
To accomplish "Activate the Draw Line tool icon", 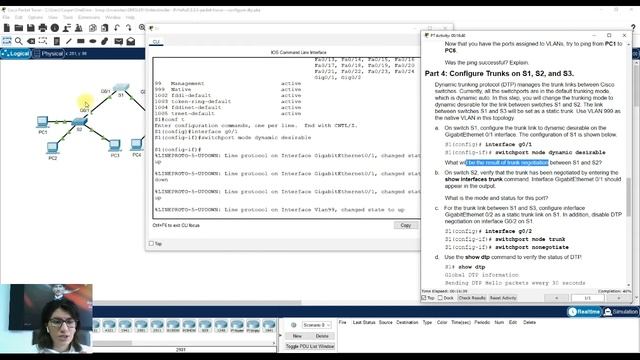I will click(x=69, y=41).
